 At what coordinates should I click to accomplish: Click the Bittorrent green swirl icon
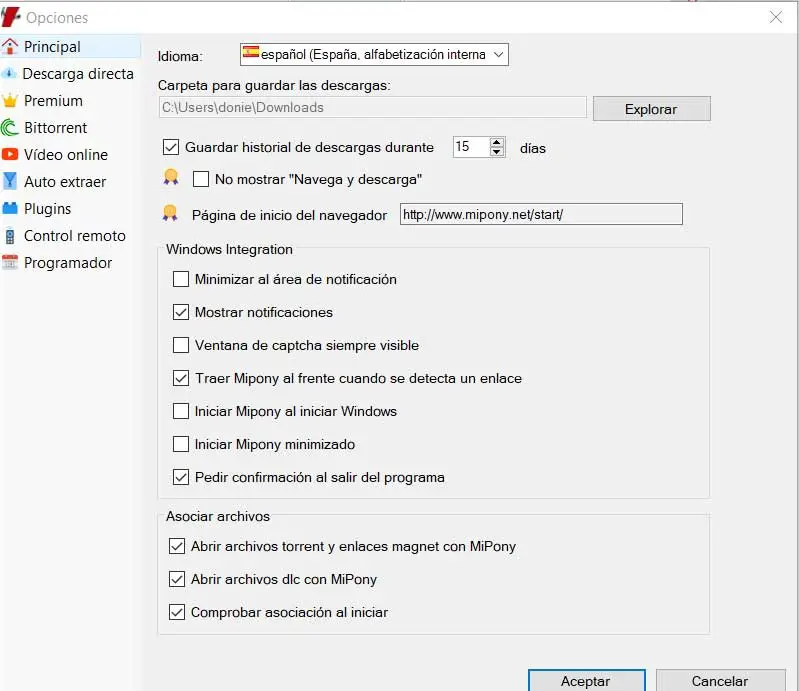click(10, 127)
